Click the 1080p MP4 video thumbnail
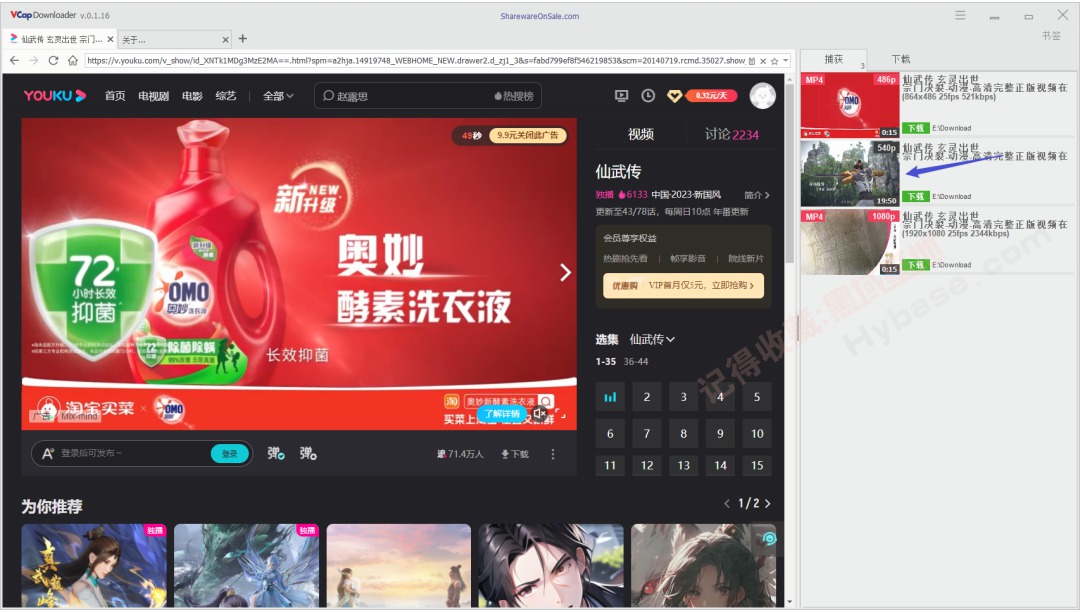The width and height of the screenshot is (1081, 612). (849, 242)
